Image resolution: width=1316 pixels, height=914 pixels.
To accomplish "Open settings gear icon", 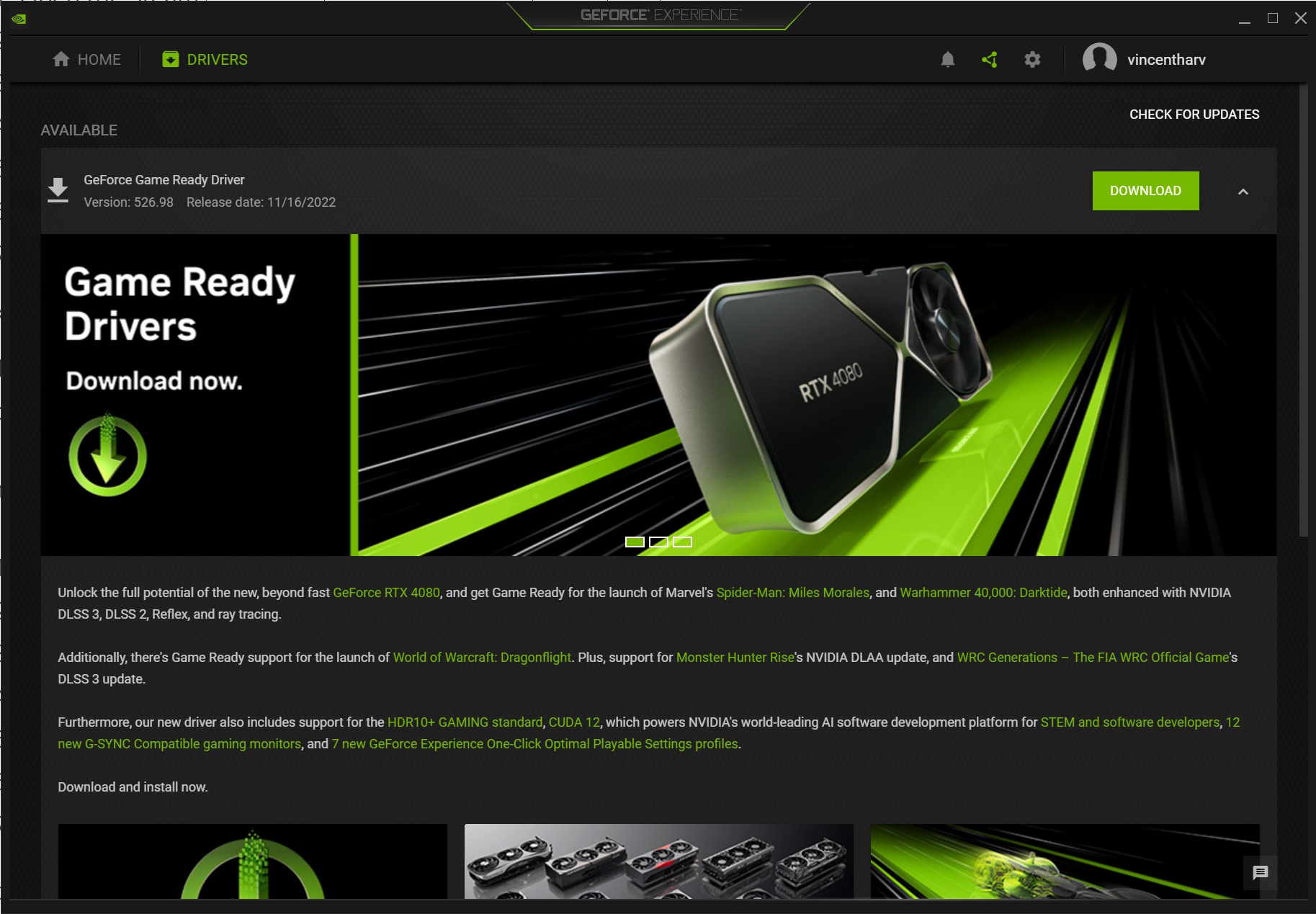I will [x=1032, y=60].
